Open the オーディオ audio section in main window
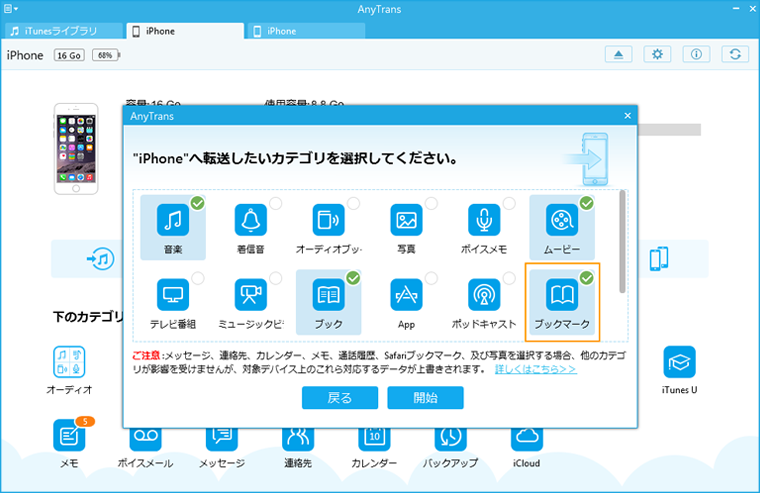This screenshot has height=493, width=760. click(x=69, y=362)
